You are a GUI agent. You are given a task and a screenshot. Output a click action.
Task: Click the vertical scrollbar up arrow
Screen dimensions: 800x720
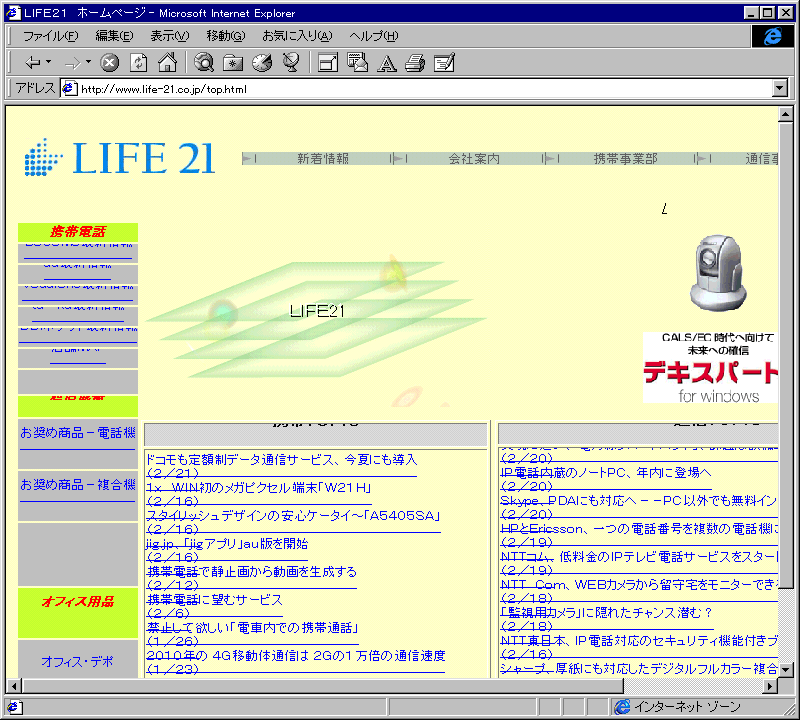pos(786,115)
